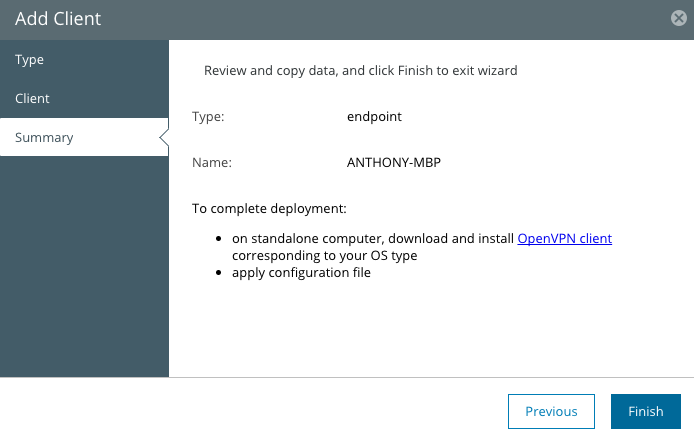Click the Previous button
This screenshot has height=442, width=694.
point(551,411)
